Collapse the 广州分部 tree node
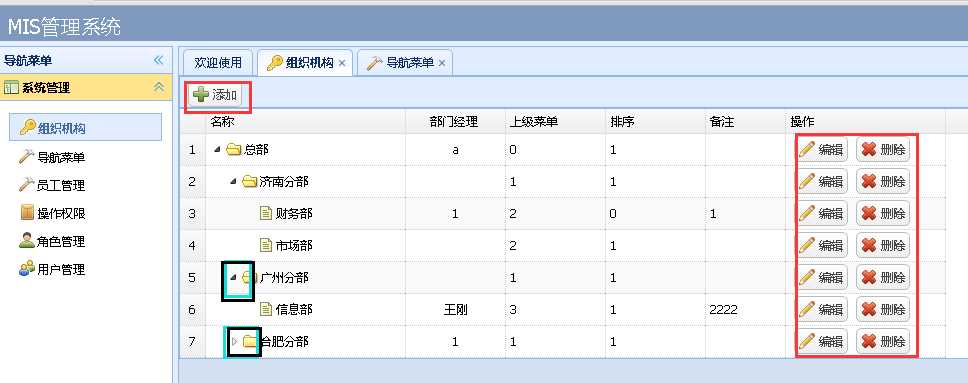 [233, 277]
